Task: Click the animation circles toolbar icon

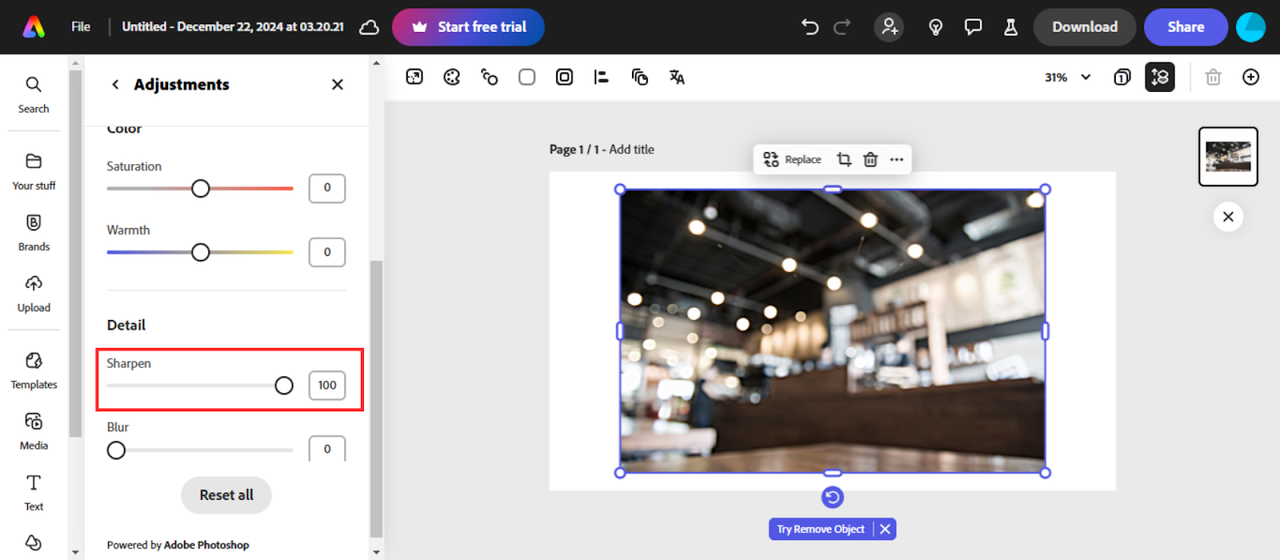Action: tap(489, 77)
